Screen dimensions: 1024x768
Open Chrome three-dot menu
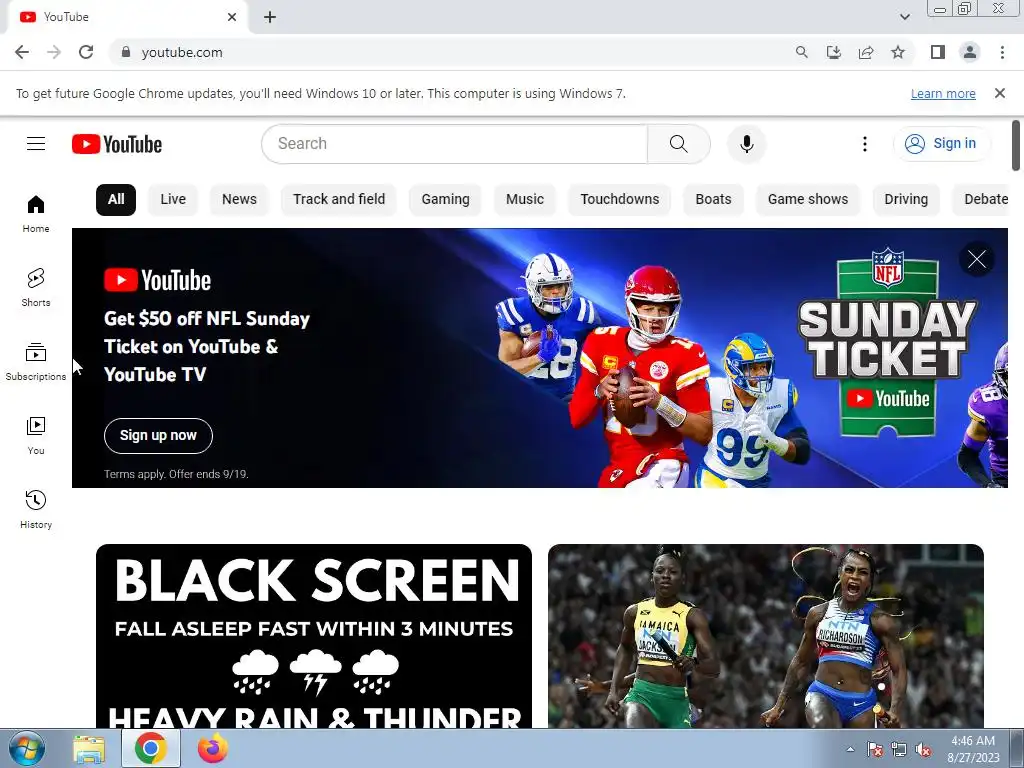(x=1002, y=52)
